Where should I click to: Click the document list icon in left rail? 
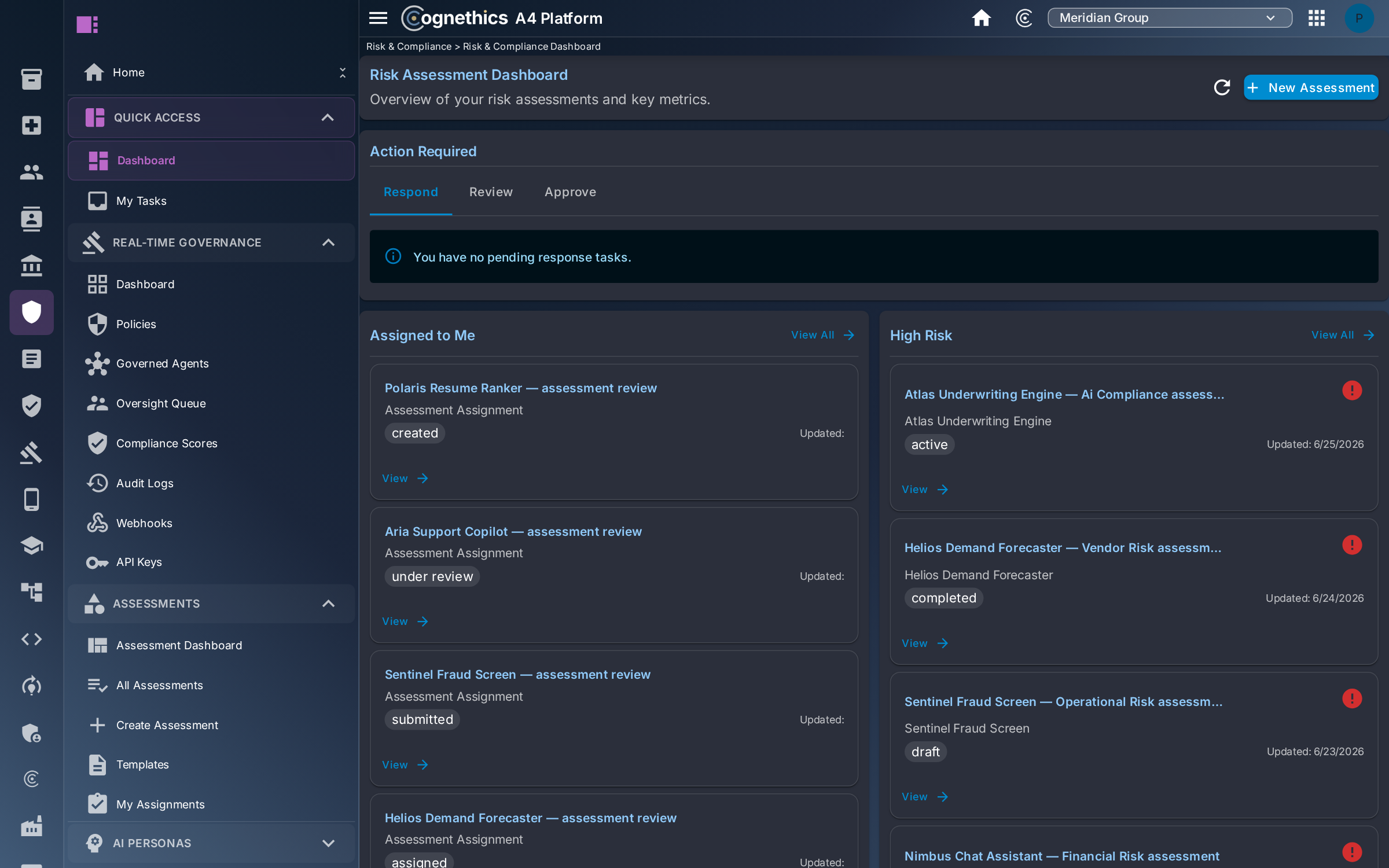click(x=31, y=359)
